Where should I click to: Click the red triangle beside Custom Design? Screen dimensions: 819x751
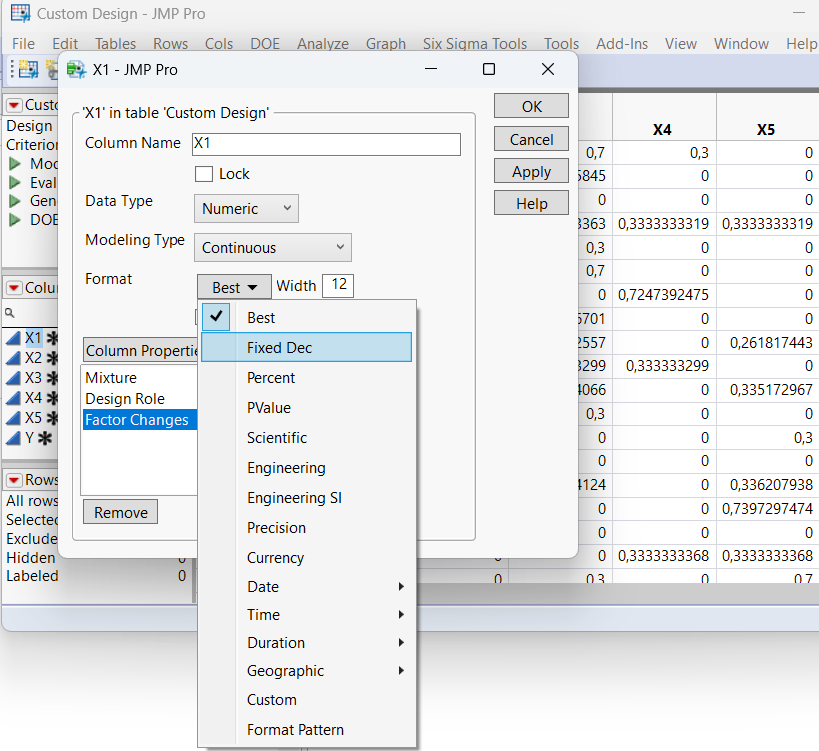(x=14, y=104)
